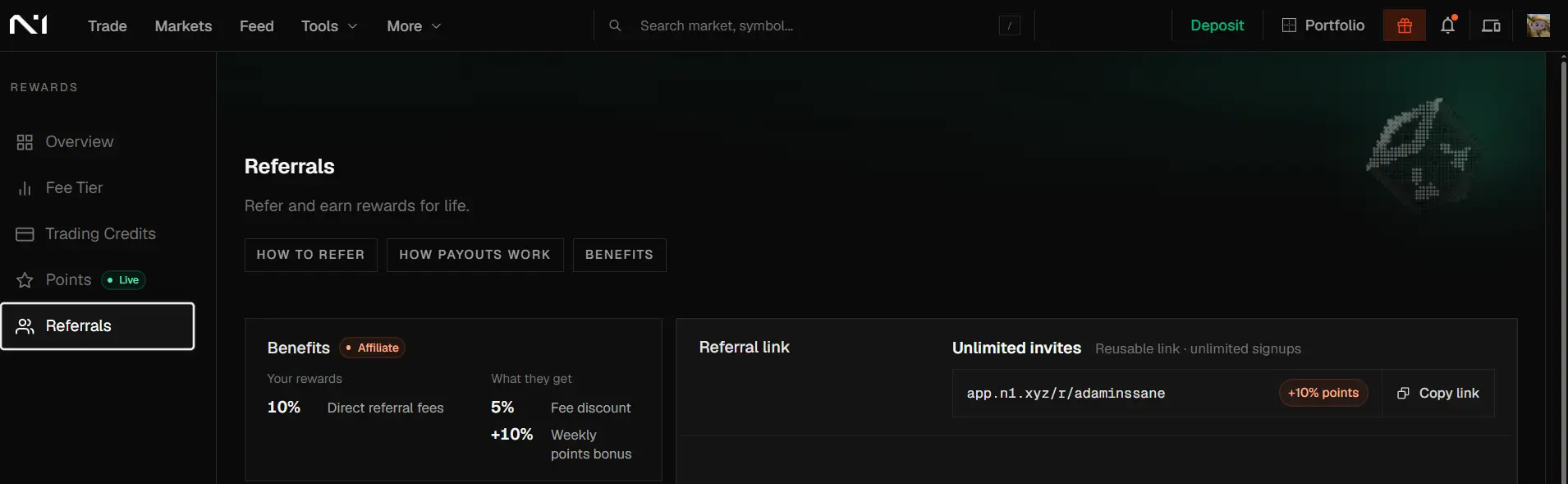1568x484 pixels.
Task: Click the Fee Tier bars icon
Action: 25,188
